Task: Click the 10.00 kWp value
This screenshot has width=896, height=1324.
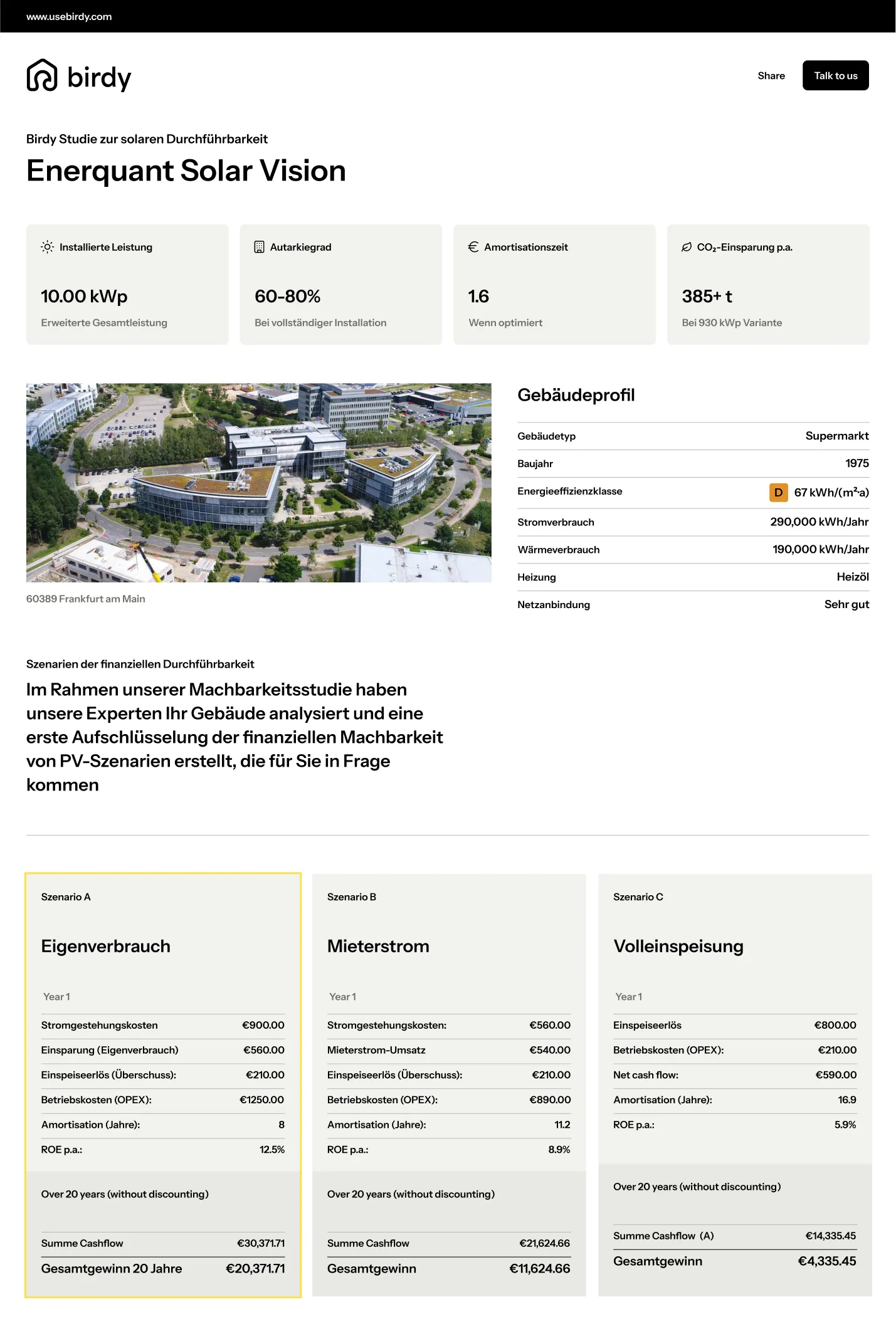Action: pyautogui.click(x=84, y=296)
